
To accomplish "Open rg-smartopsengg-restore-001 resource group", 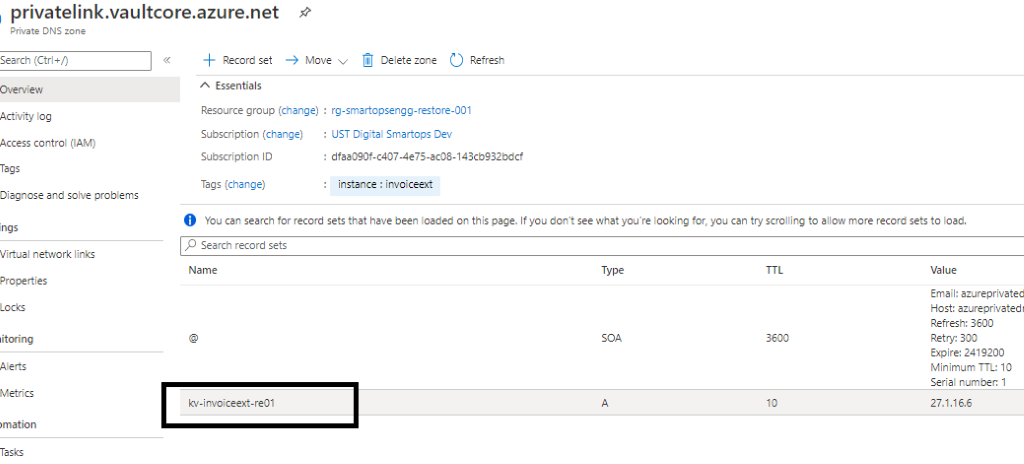I will [402, 110].
